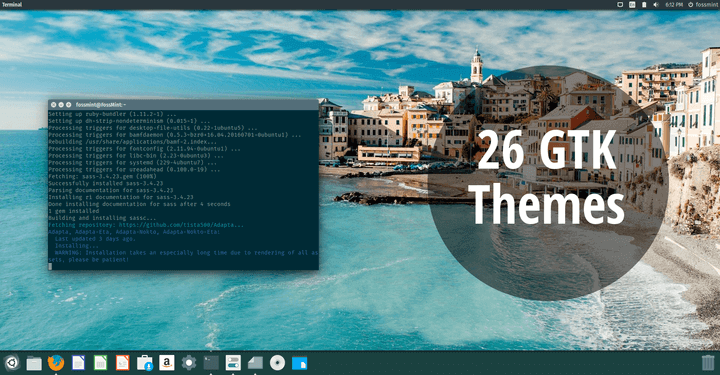Open the keyboard layout indicator
This screenshot has height=375, width=720.
pyautogui.click(x=632, y=5)
